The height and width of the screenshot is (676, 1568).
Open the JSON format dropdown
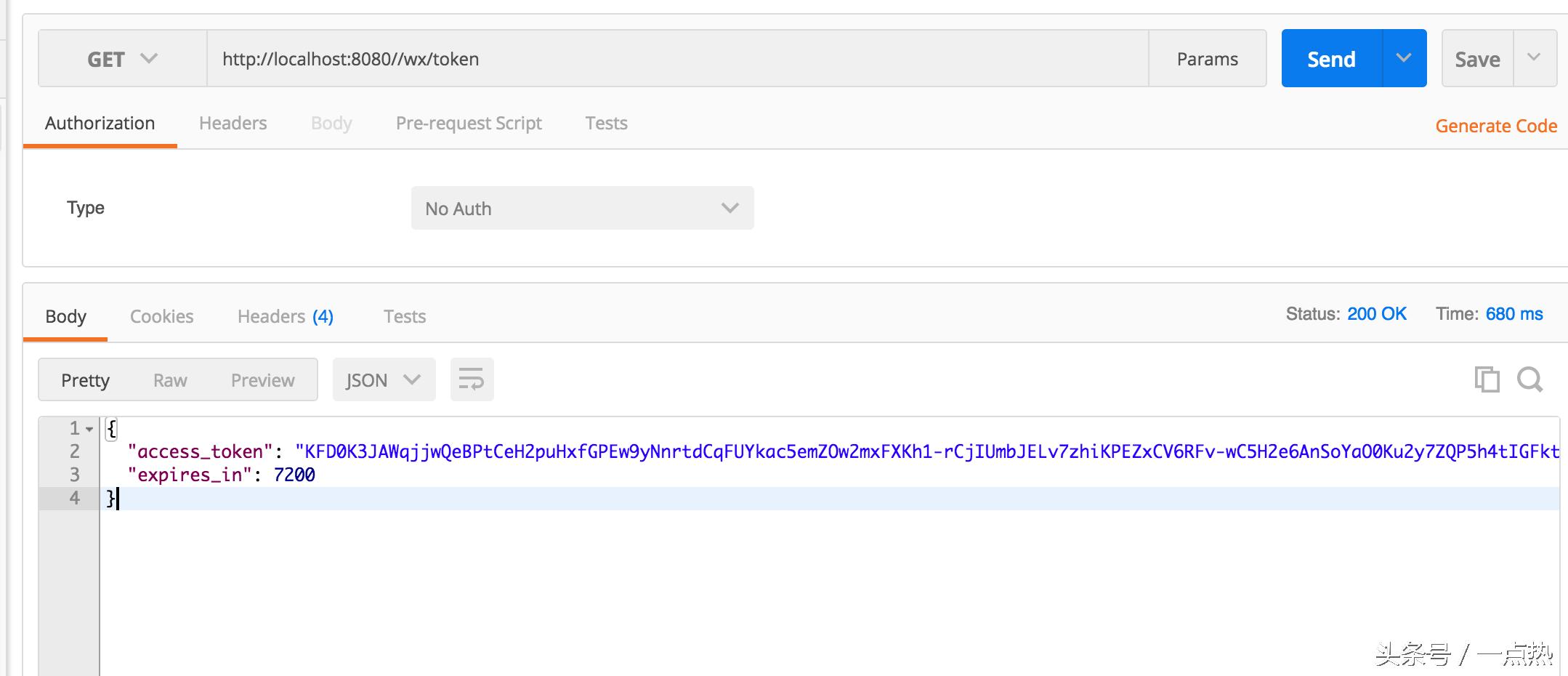[384, 379]
